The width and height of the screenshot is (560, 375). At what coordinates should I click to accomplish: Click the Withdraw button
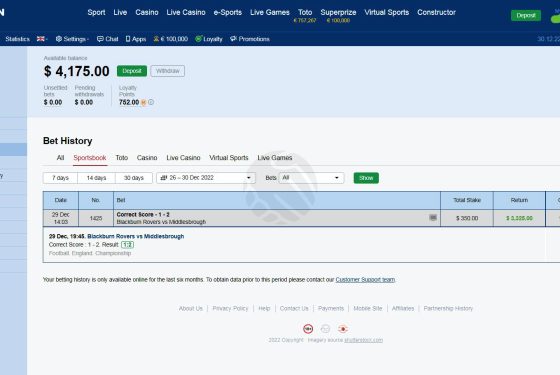coord(168,71)
